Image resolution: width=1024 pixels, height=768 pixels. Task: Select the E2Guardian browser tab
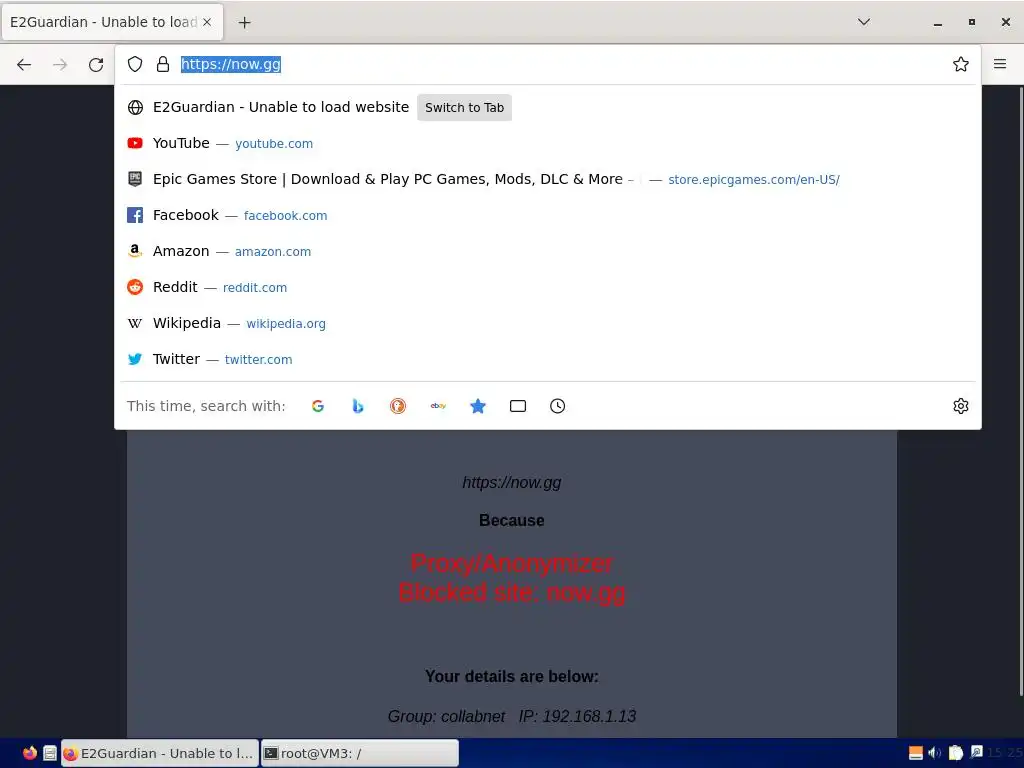click(112, 22)
